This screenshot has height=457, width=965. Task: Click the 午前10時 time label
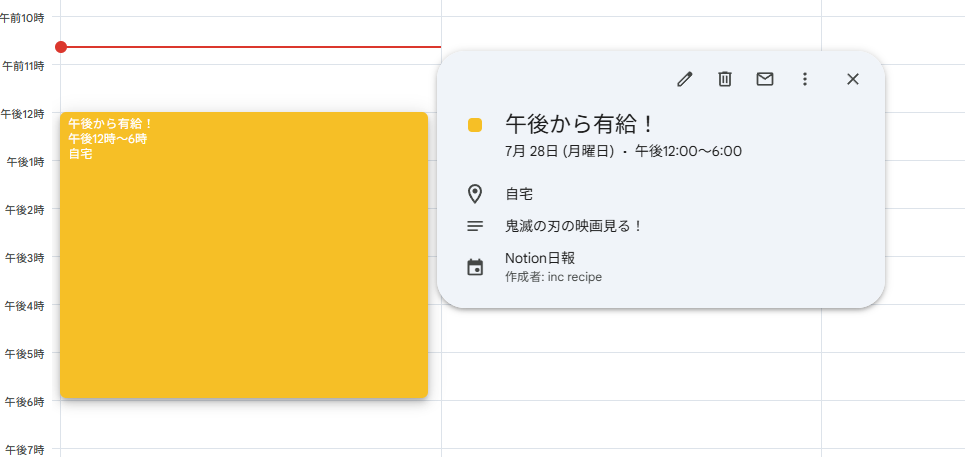(22, 18)
